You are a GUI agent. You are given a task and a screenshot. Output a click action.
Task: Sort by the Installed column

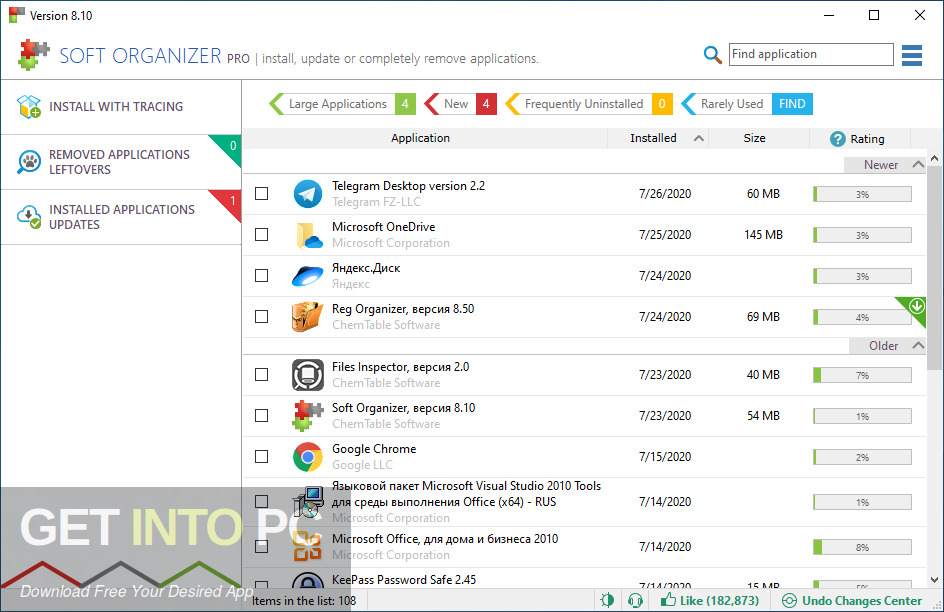pyautogui.click(x=658, y=138)
